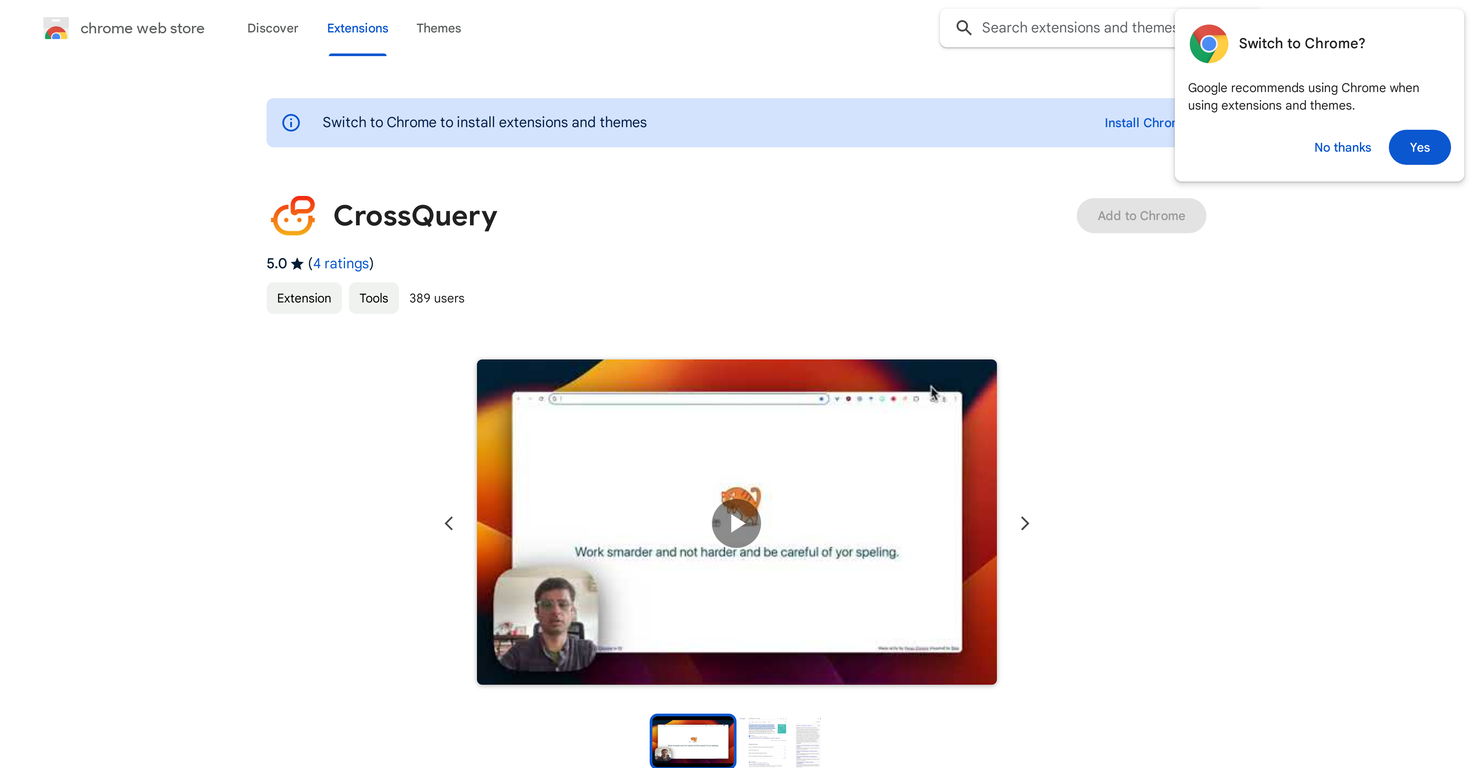The width and height of the screenshot is (1473, 768).
Task: Click the info icon in the blue banner
Action: click(291, 123)
